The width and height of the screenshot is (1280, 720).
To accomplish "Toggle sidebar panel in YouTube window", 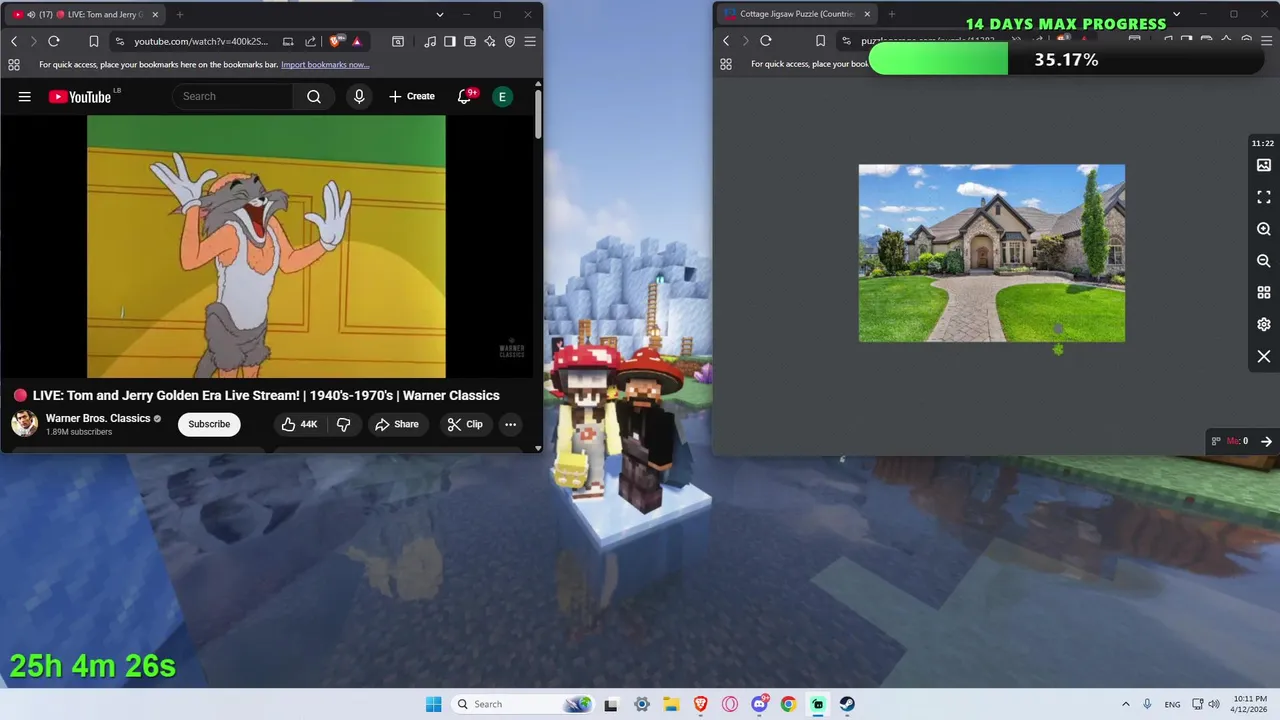I will [450, 41].
